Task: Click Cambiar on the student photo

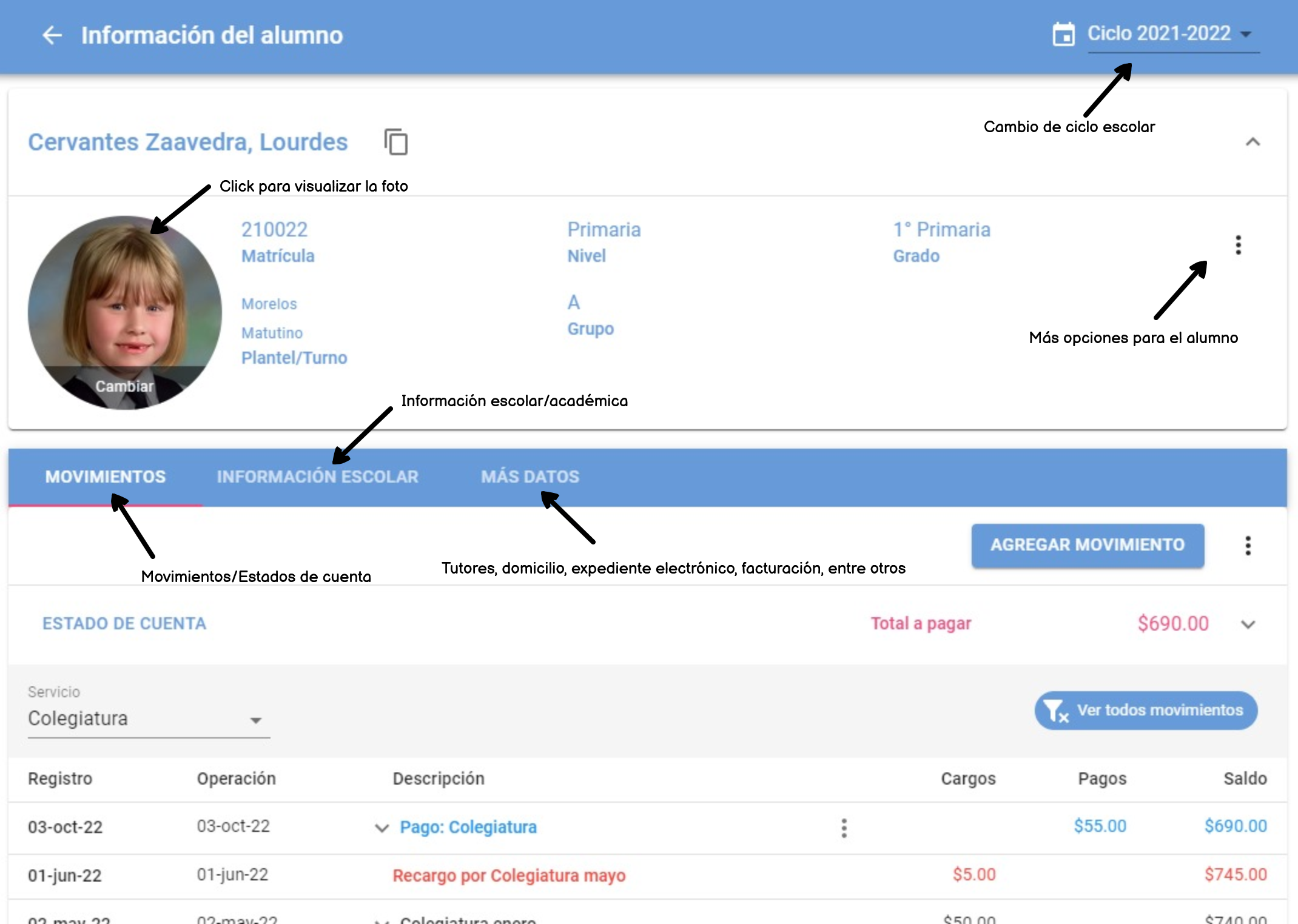Action: click(x=124, y=386)
